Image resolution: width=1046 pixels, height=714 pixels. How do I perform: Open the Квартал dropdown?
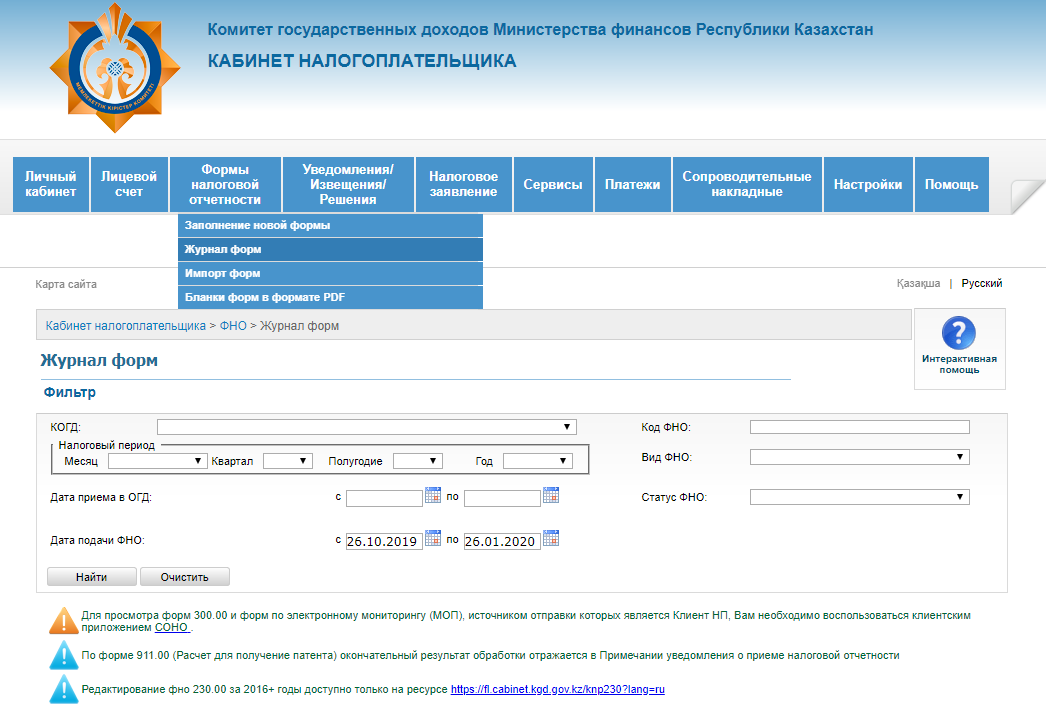pos(288,461)
